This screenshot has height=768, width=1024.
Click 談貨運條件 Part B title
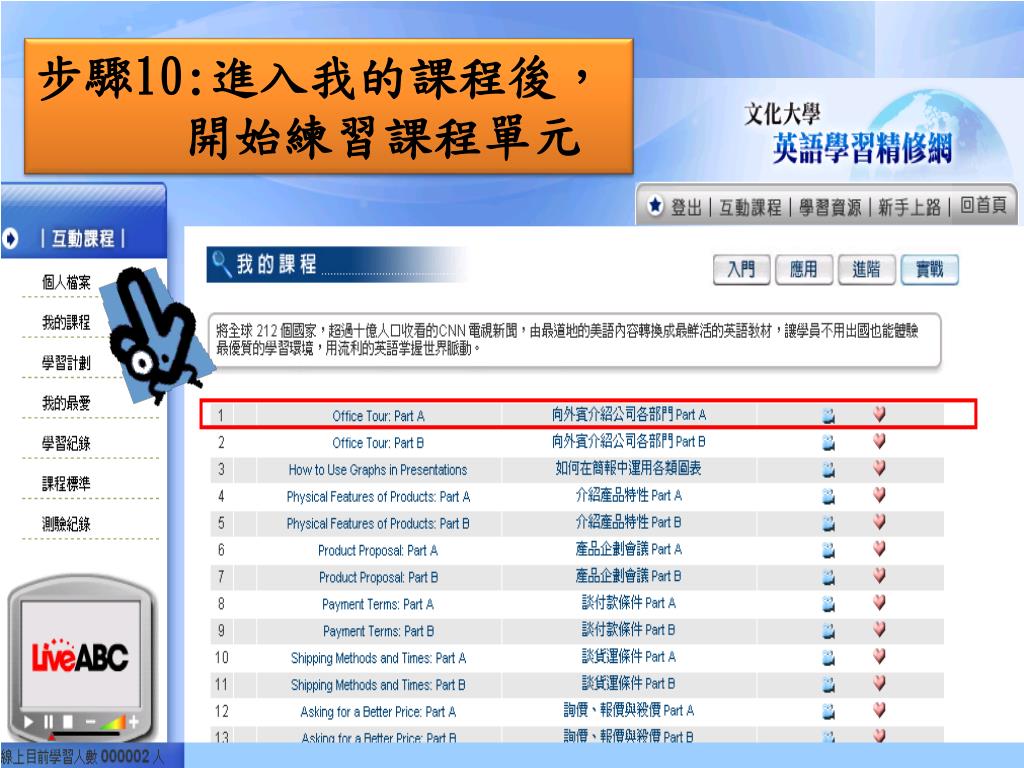point(628,683)
